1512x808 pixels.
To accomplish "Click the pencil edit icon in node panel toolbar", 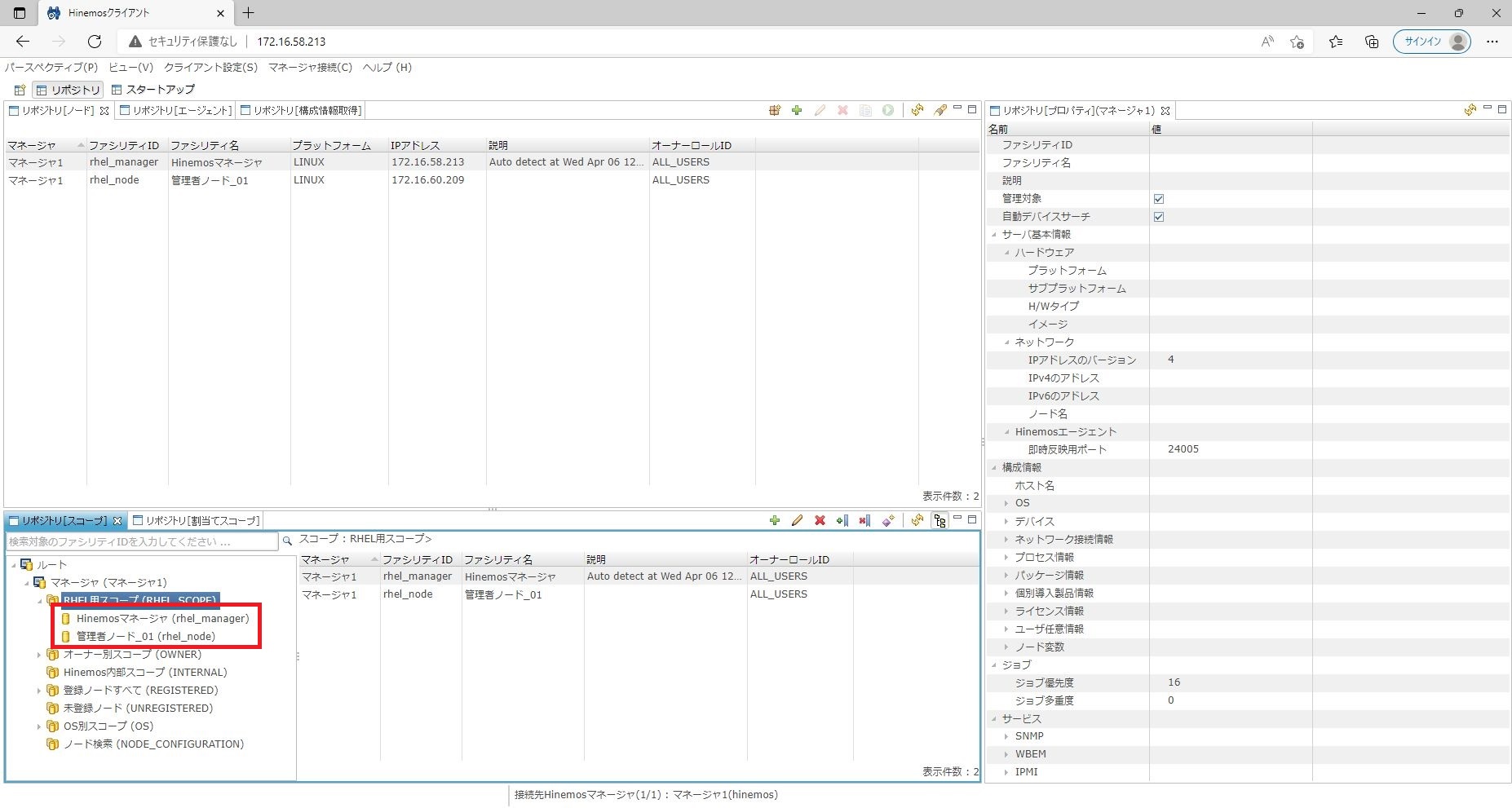I will [820, 110].
